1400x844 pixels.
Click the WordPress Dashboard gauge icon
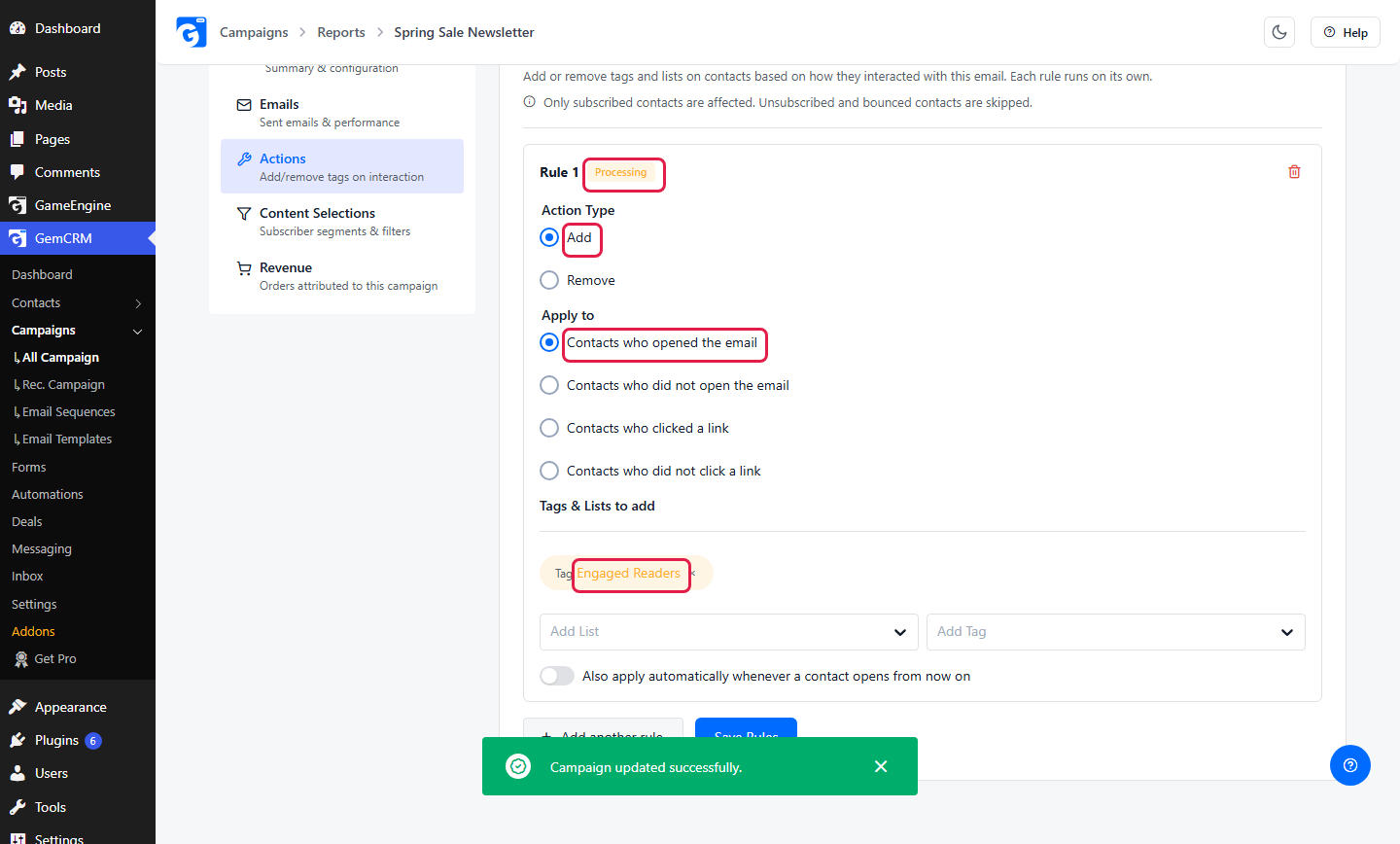(x=17, y=28)
